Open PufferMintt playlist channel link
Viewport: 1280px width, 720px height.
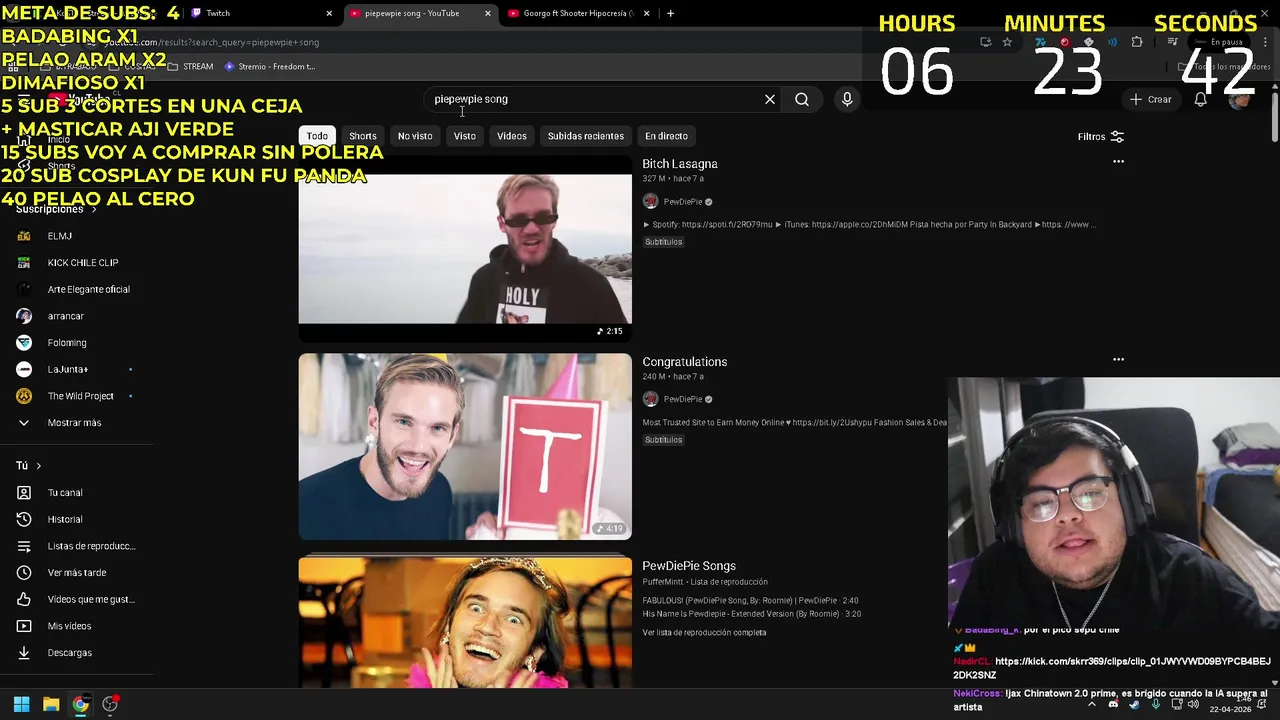coord(664,582)
